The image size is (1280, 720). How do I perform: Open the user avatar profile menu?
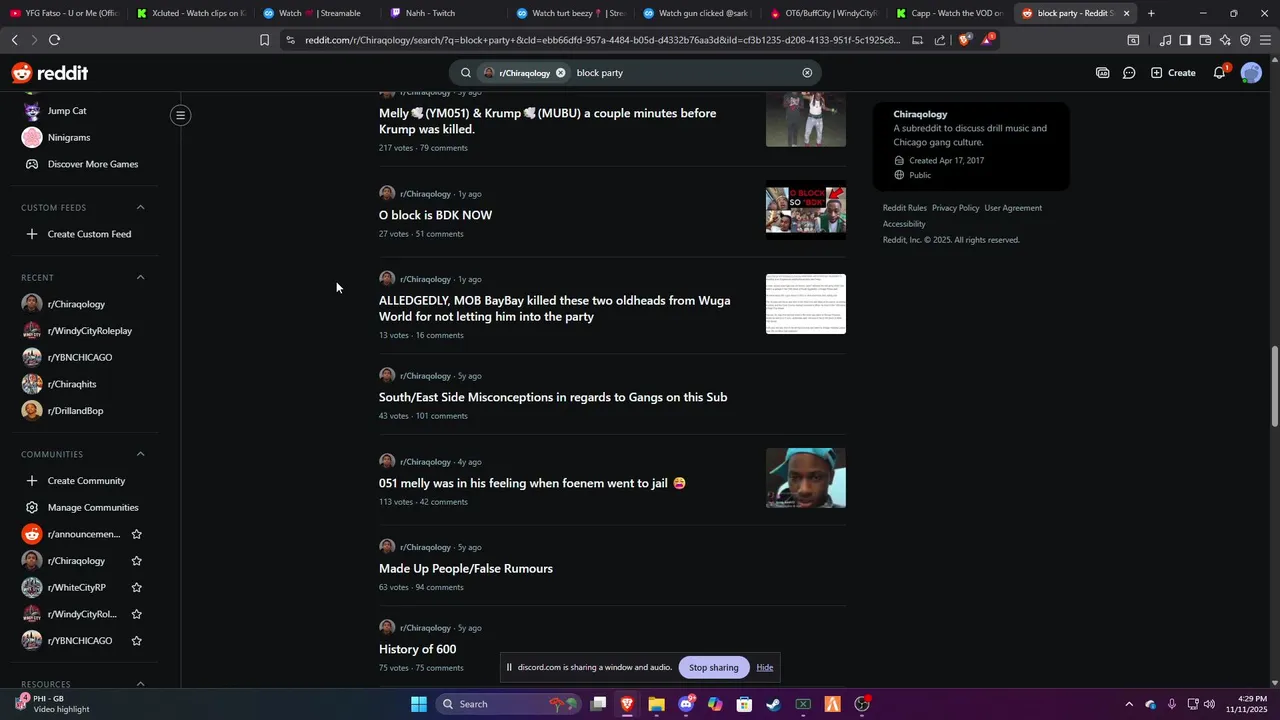1251,73
